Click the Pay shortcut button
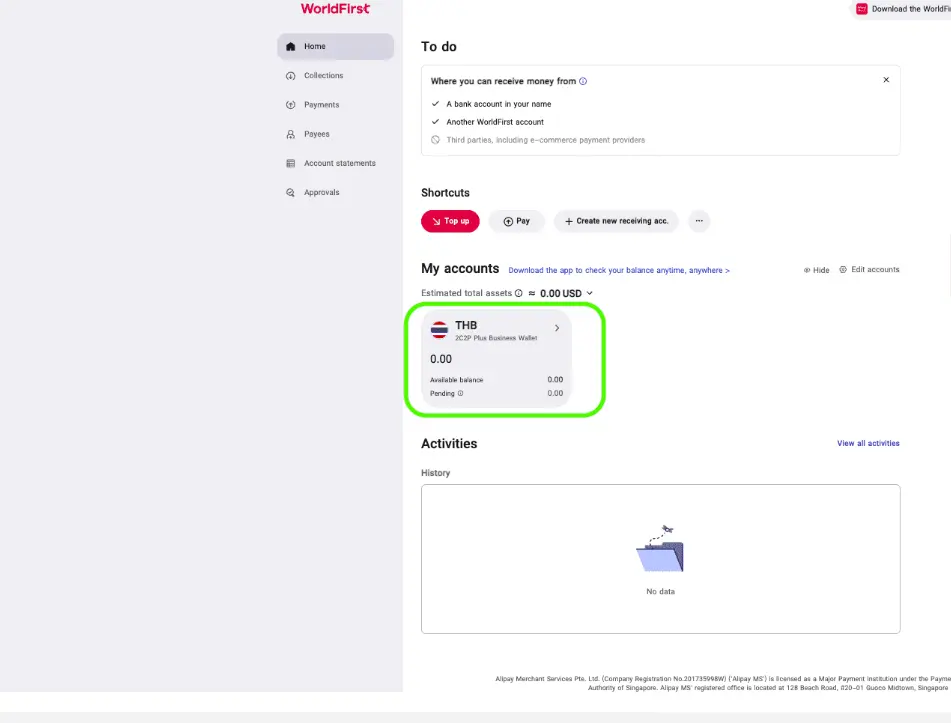The height and width of the screenshot is (723, 951). pyautogui.click(x=516, y=221)
